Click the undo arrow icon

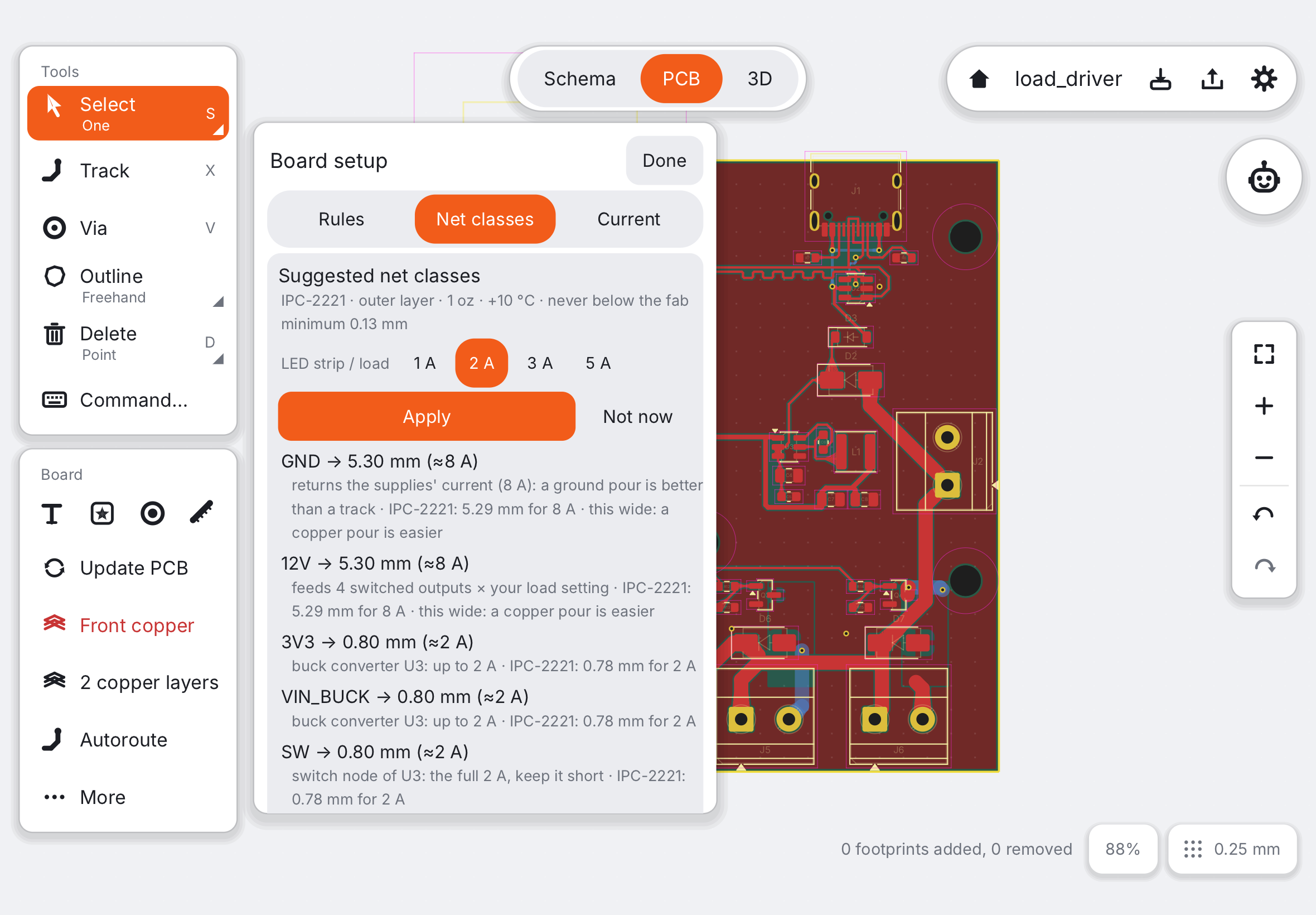[1263, 514]
